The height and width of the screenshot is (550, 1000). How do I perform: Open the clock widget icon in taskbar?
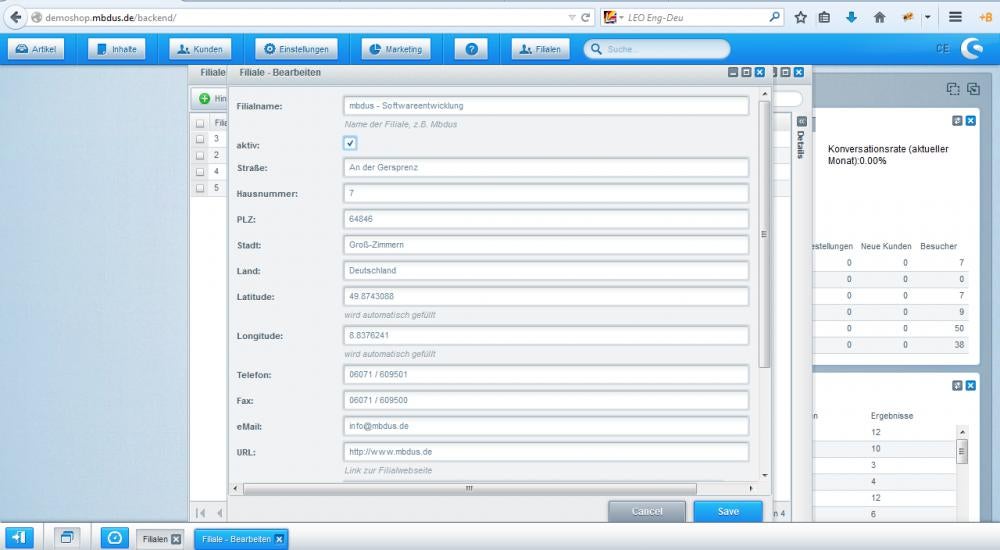click(115, 537)
